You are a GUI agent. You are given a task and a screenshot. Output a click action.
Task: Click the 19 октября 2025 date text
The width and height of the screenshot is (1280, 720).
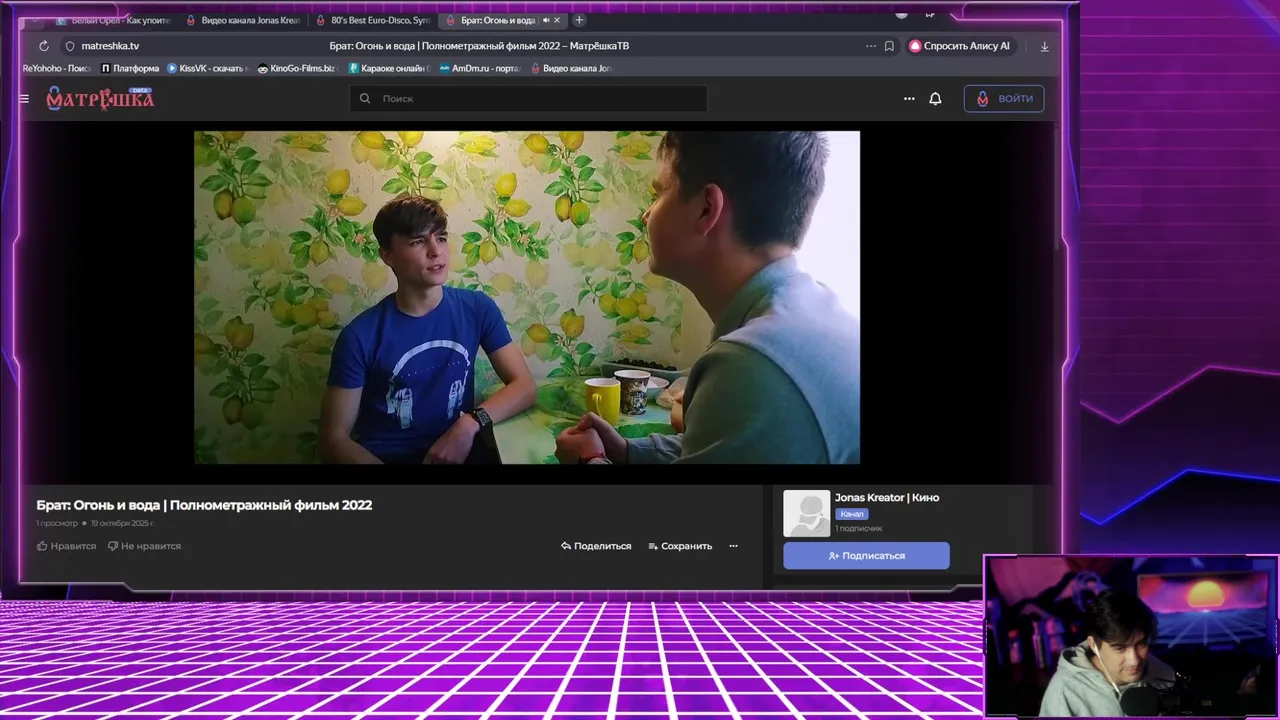pos(123,523)
